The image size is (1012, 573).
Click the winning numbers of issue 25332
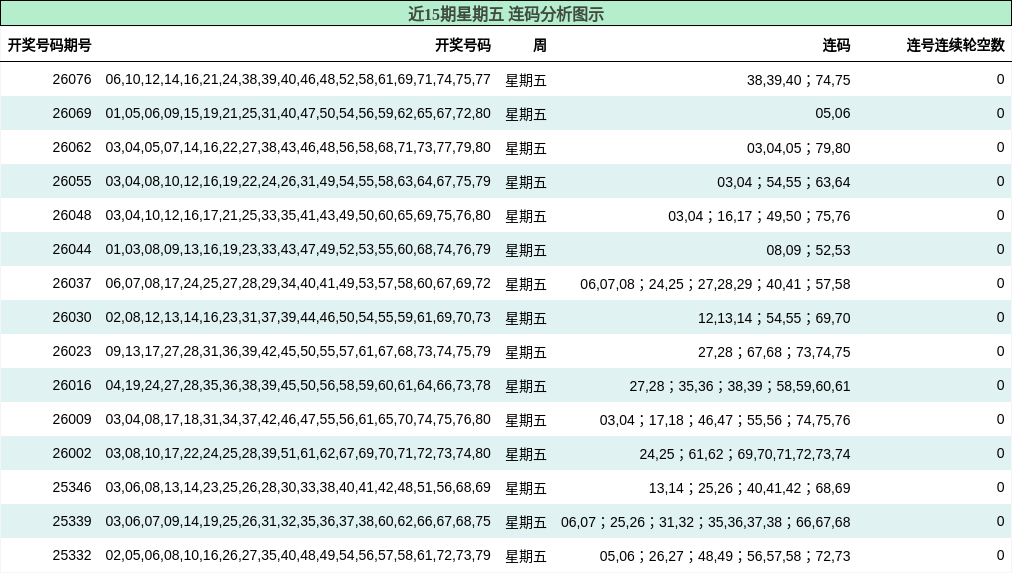tap(298, 556)
